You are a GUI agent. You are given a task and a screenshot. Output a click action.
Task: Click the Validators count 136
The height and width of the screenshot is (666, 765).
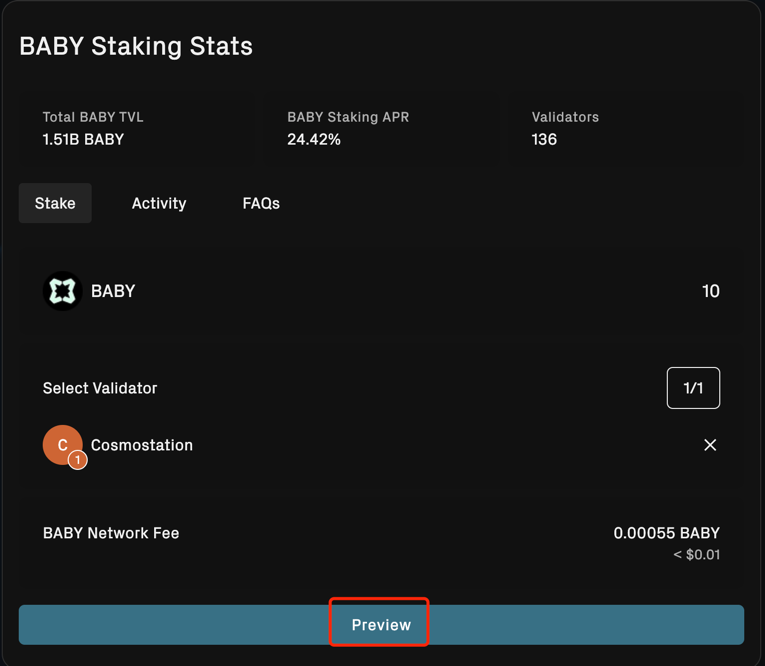click(x=544, y=140)
